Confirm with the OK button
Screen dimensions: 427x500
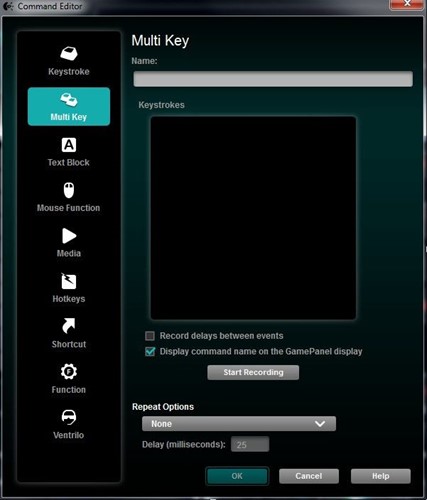[x=237, y=476]
